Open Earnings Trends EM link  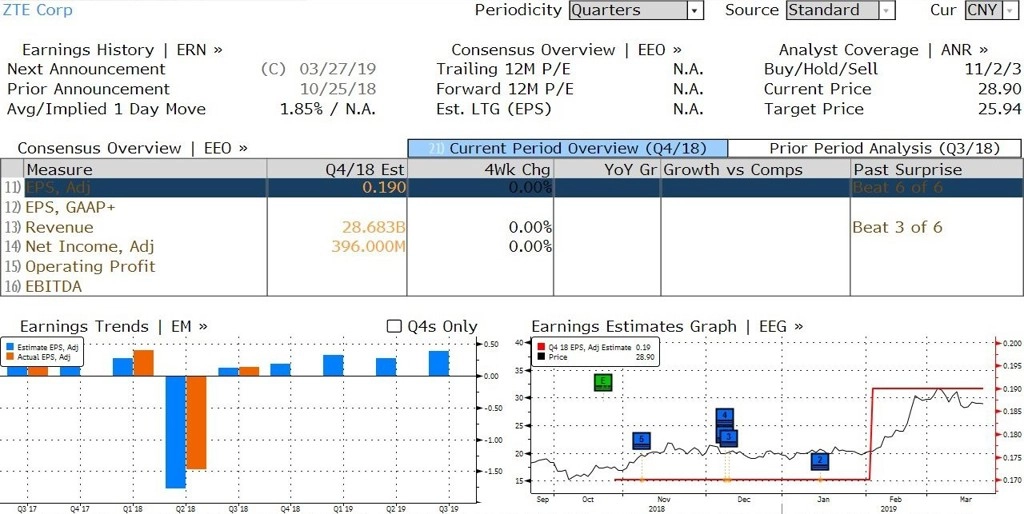(114, 326)
